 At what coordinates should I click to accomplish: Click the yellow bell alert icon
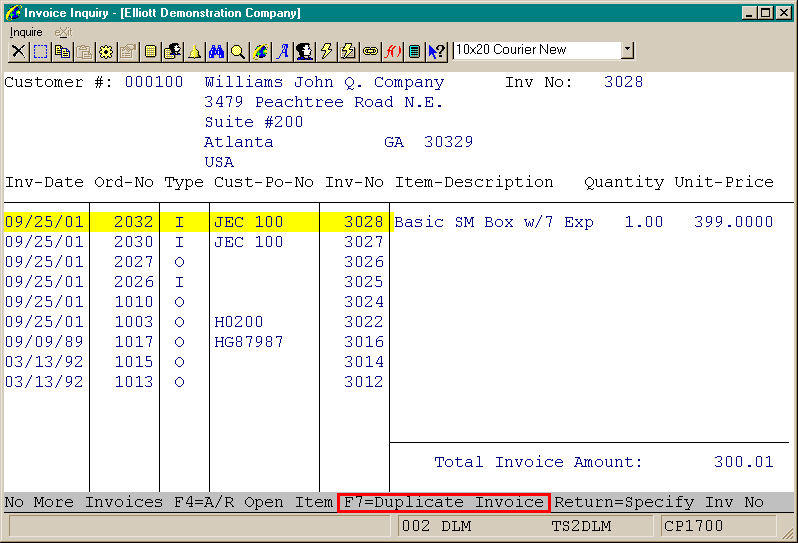click(x=194, y=51)
